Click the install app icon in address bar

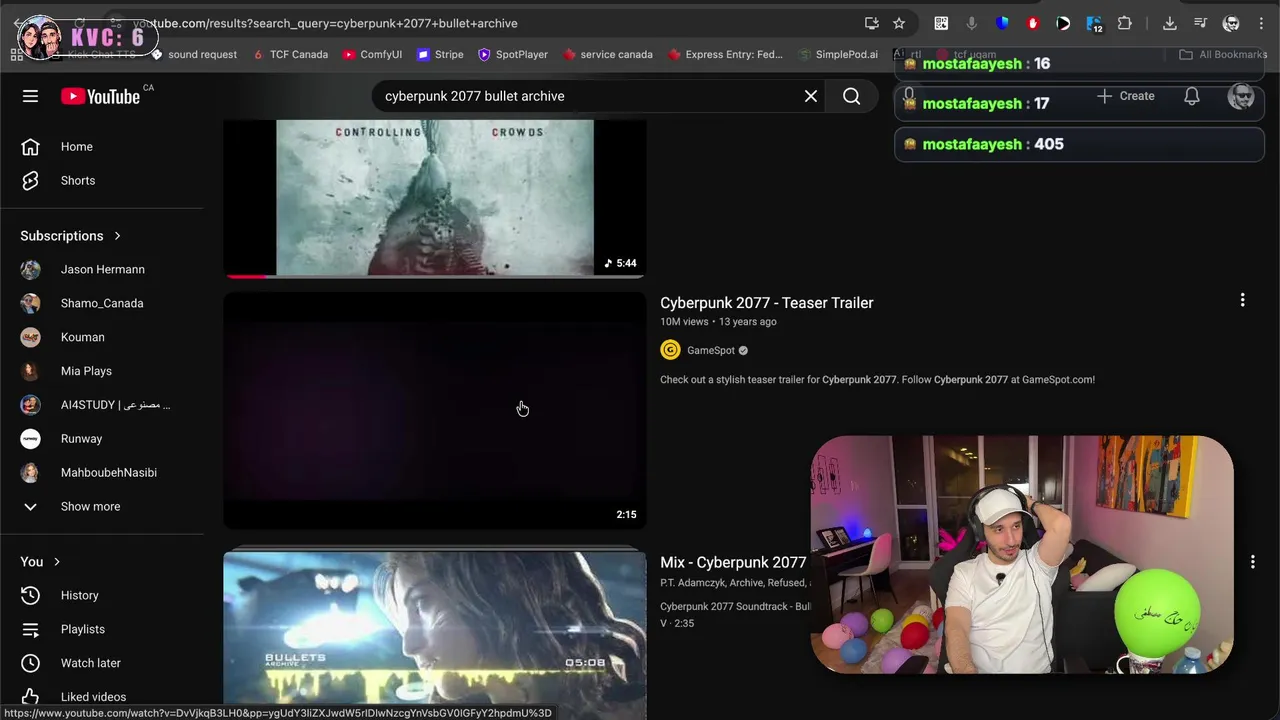872,23
